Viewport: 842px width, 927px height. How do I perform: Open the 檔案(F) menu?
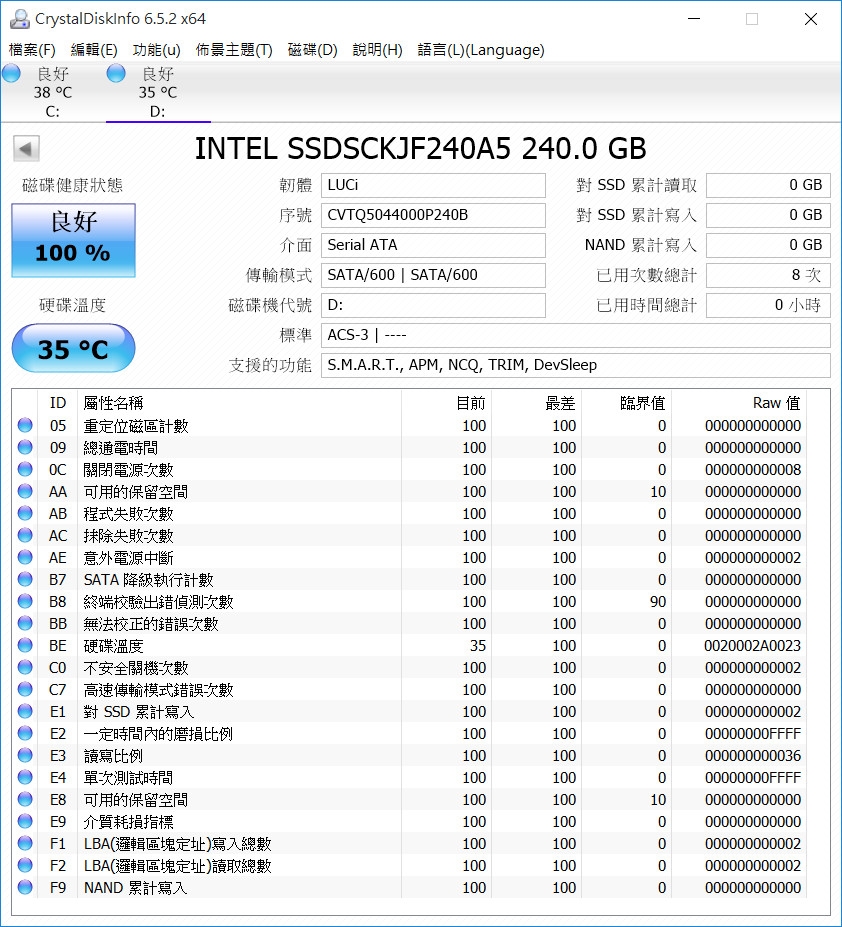click(32, 50)
